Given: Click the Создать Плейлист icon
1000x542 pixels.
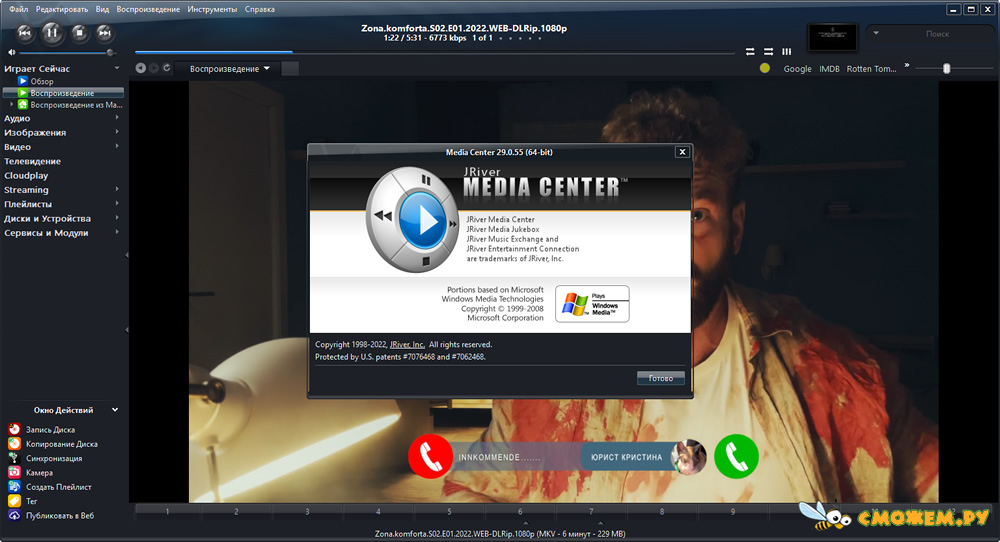Looking at the screenshot, I should click(14, 487).
